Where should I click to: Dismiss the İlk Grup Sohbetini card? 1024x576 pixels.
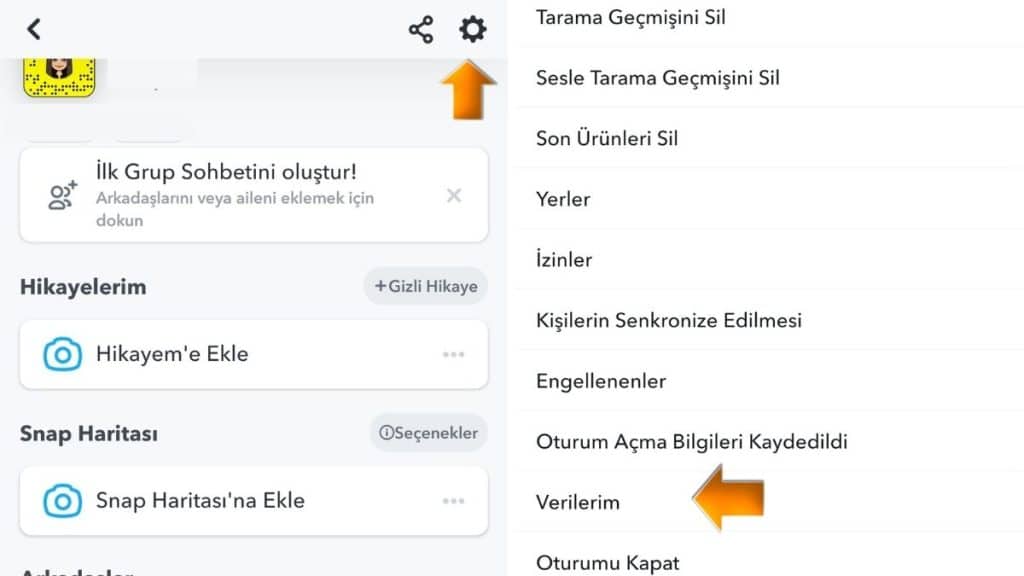tap(454, 196)
